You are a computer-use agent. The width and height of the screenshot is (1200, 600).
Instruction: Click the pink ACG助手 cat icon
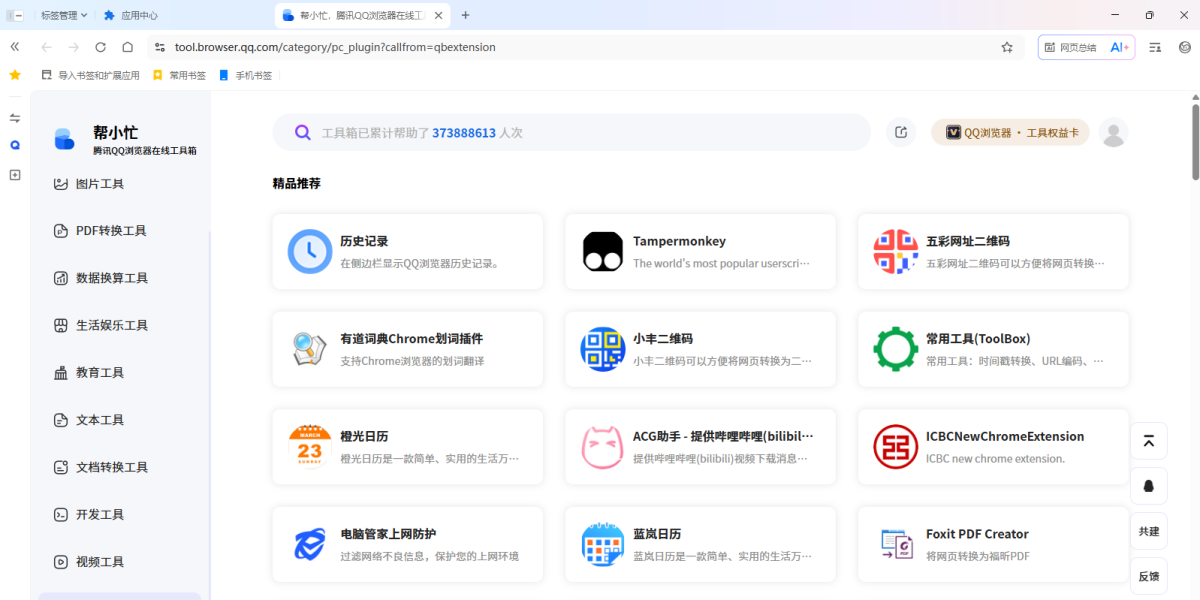[x=603, y=447]
